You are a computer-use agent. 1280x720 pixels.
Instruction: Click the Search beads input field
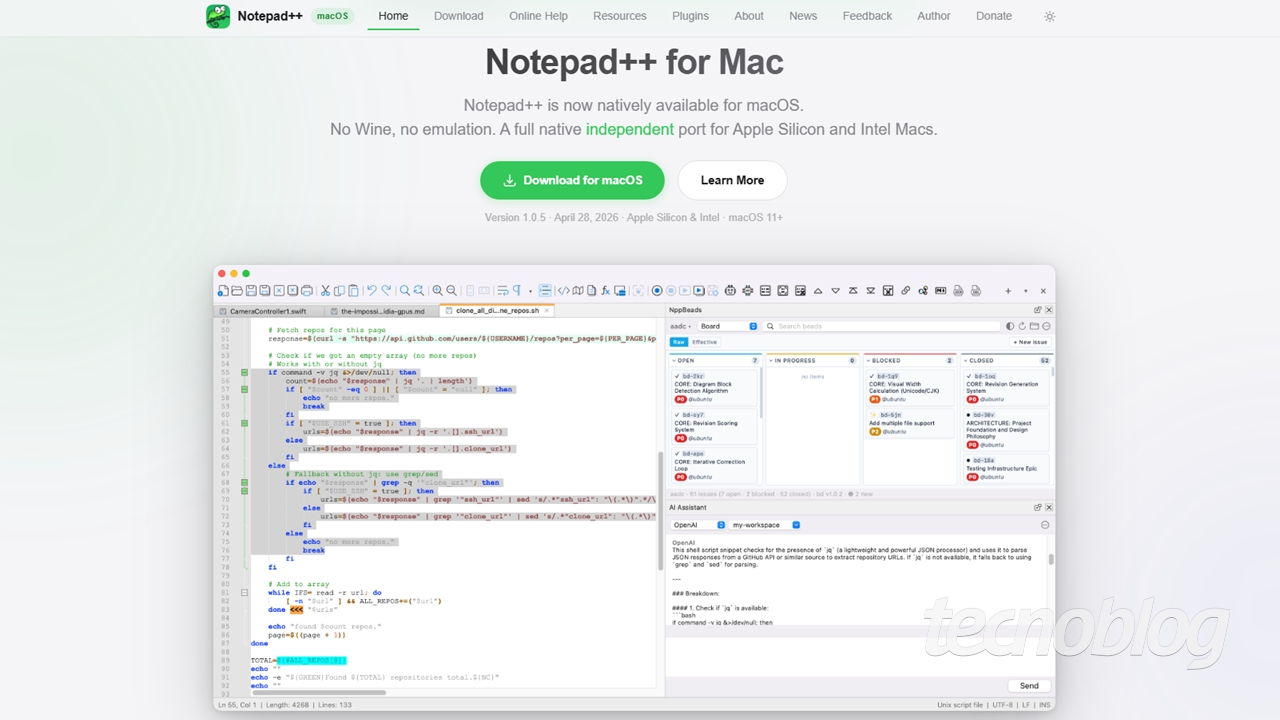coord(882,326)
